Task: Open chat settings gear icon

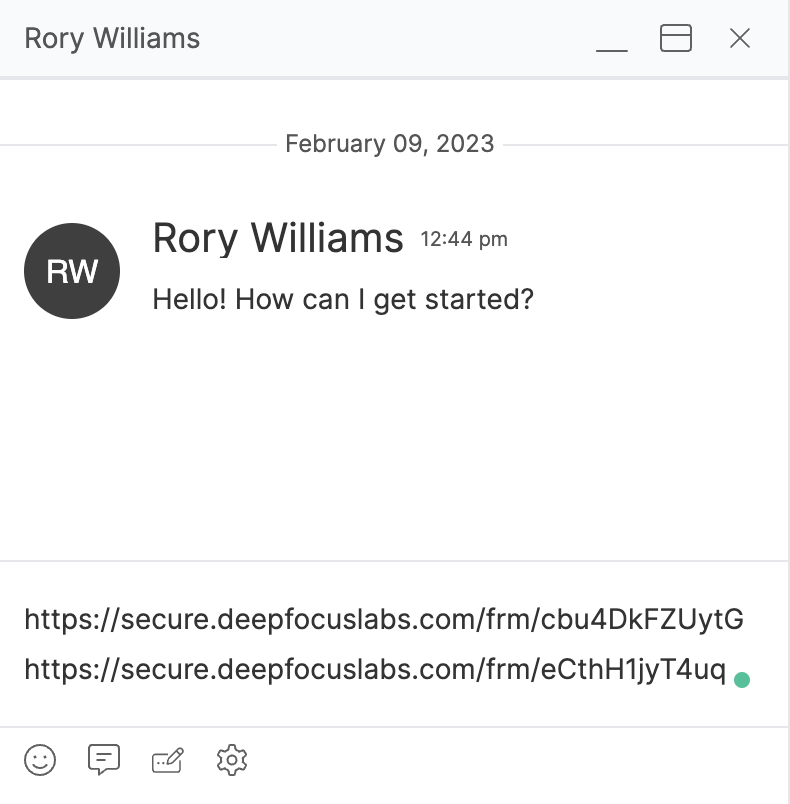Action: (x=232, y=760)
